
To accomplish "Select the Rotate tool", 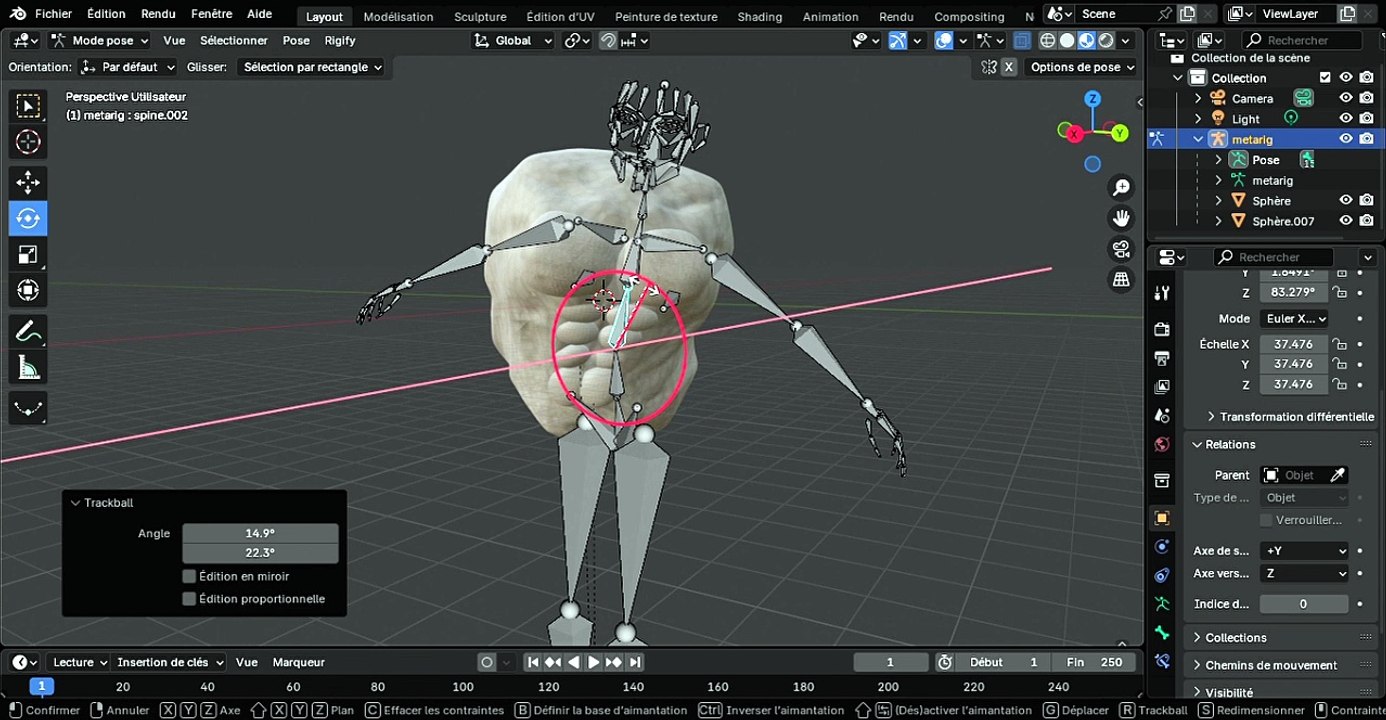I will tap(28, 218).
